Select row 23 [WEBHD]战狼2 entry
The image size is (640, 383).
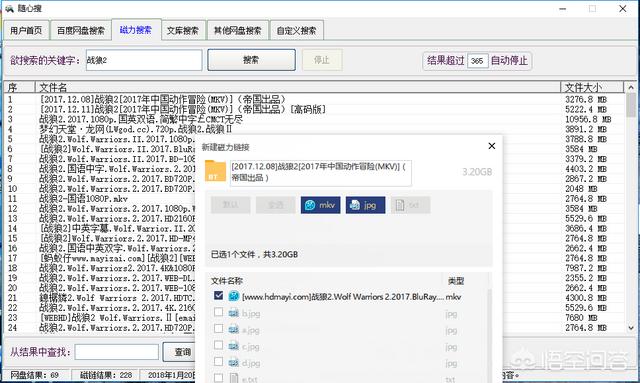(x=100, y=318)
